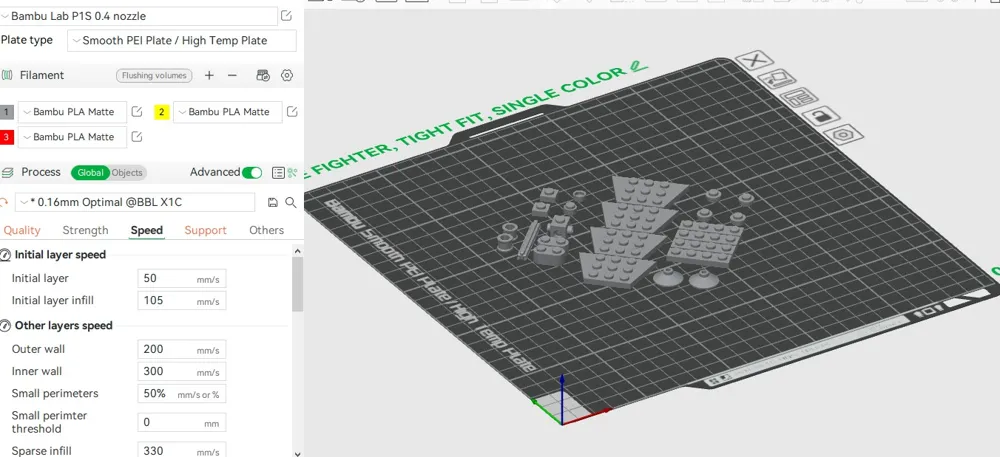1000x457 pixels.
Task: Edit filament 2 preset icon
Action: pyautogui.click(x=291, y=112)
